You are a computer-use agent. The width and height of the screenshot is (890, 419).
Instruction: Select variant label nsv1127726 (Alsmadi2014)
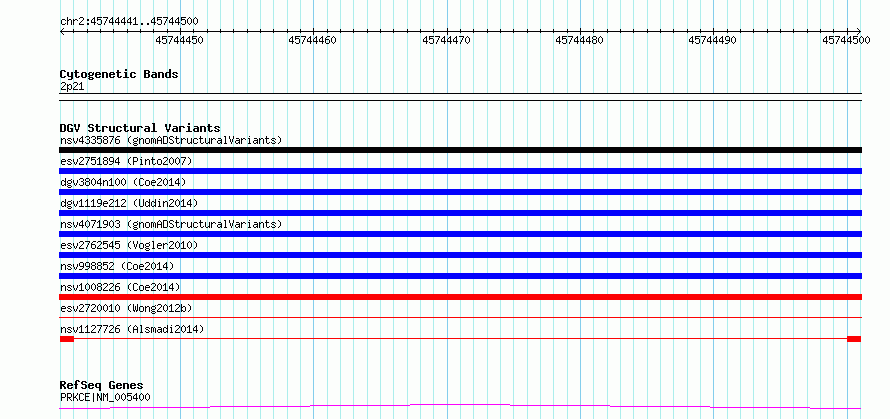click(x=132, y=329)
